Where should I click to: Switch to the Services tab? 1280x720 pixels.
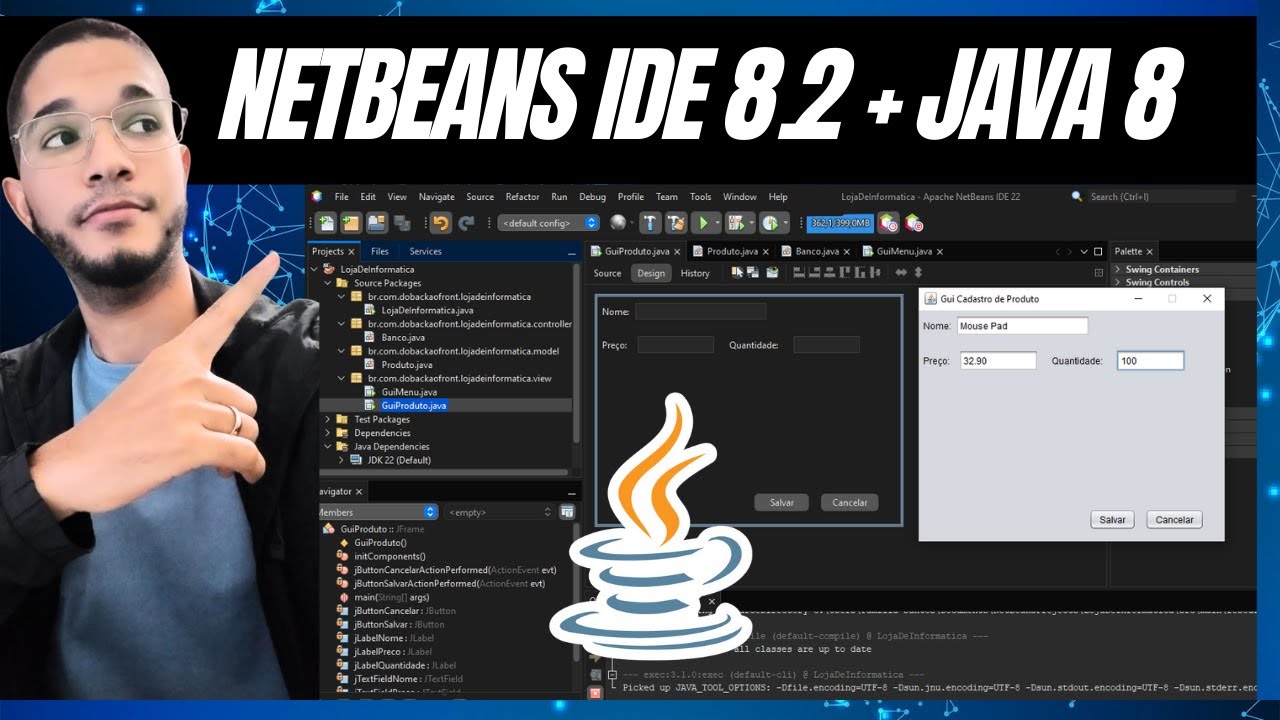(425, 251)
